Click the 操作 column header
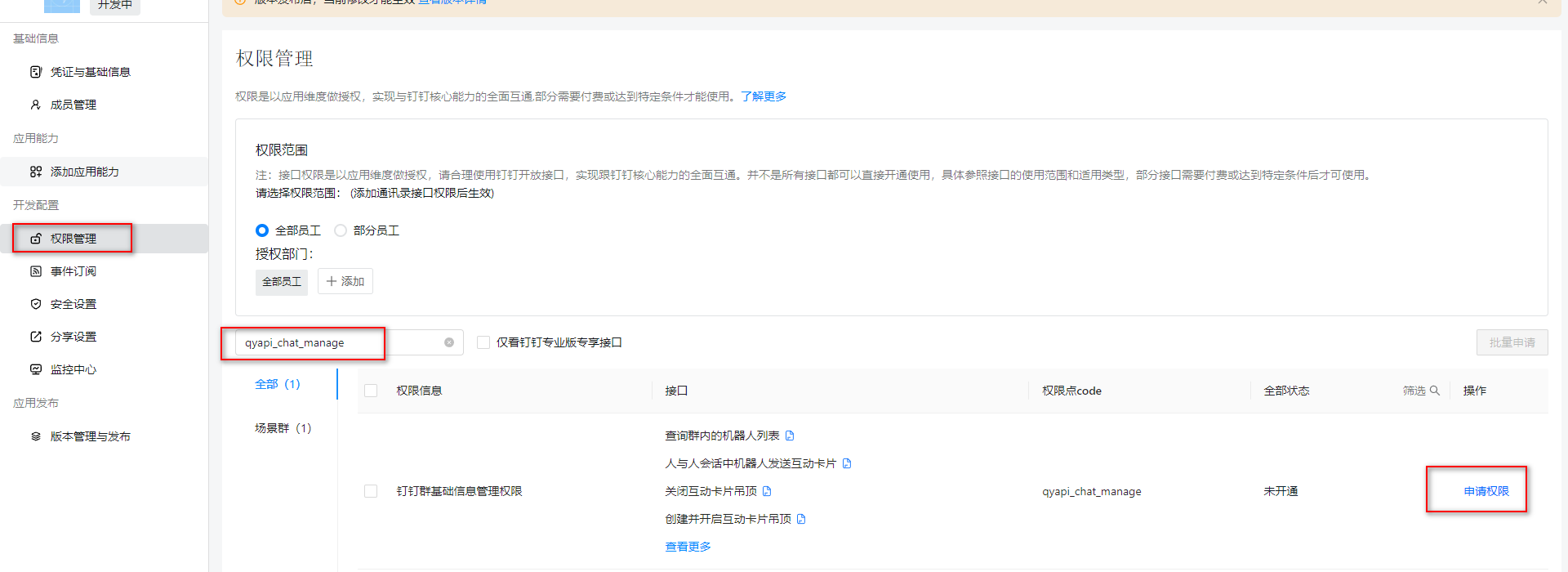Viewport: 1568px width, 572px height. coord(1475,391)
